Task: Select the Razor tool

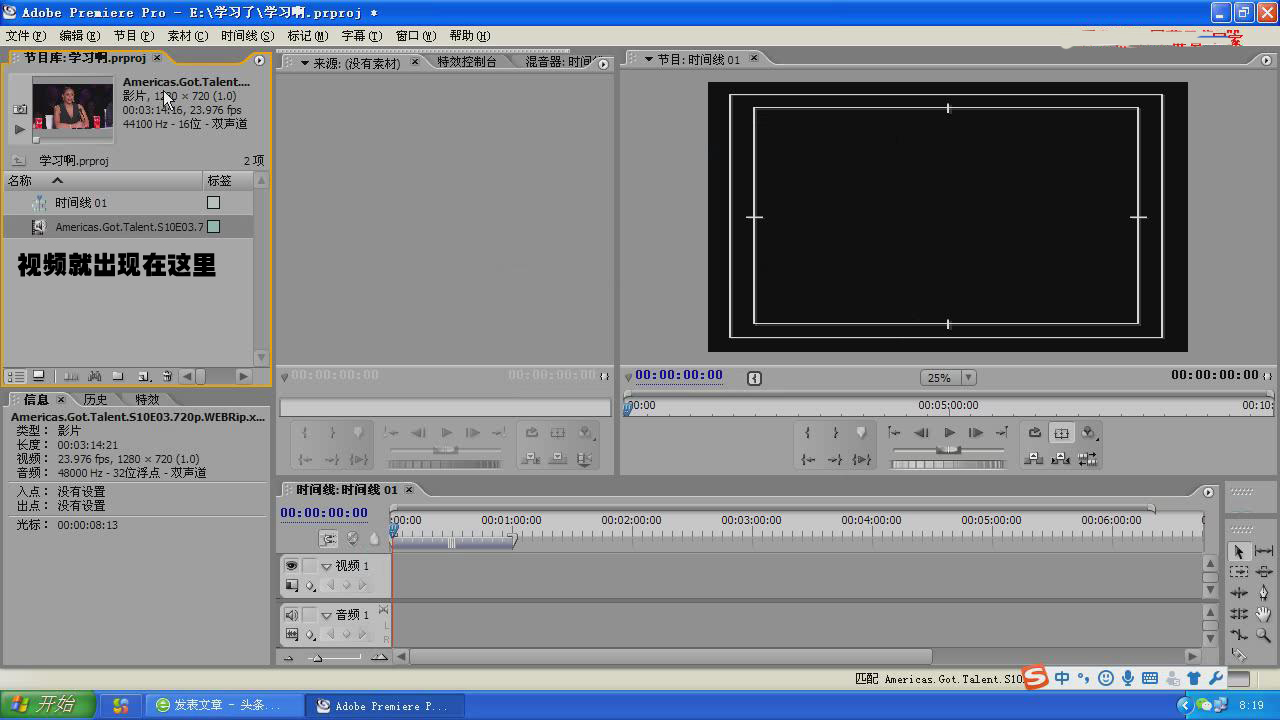Action: point(1239,656)
